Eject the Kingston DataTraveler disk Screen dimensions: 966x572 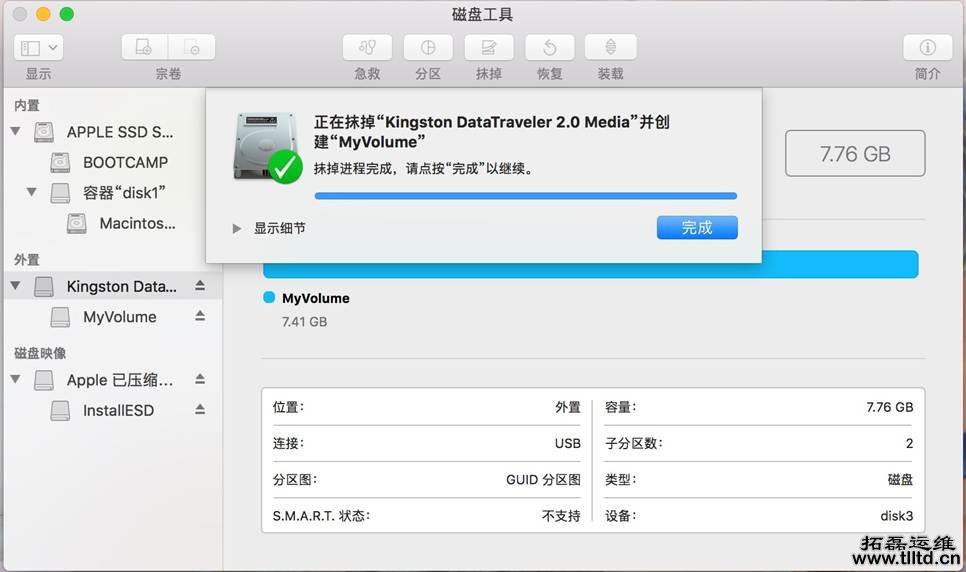pos(200,285)
